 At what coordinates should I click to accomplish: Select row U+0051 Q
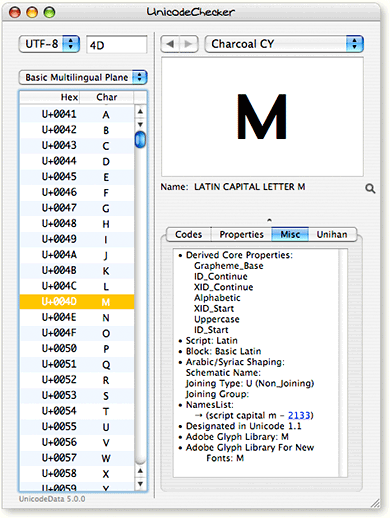coord(77,364)
